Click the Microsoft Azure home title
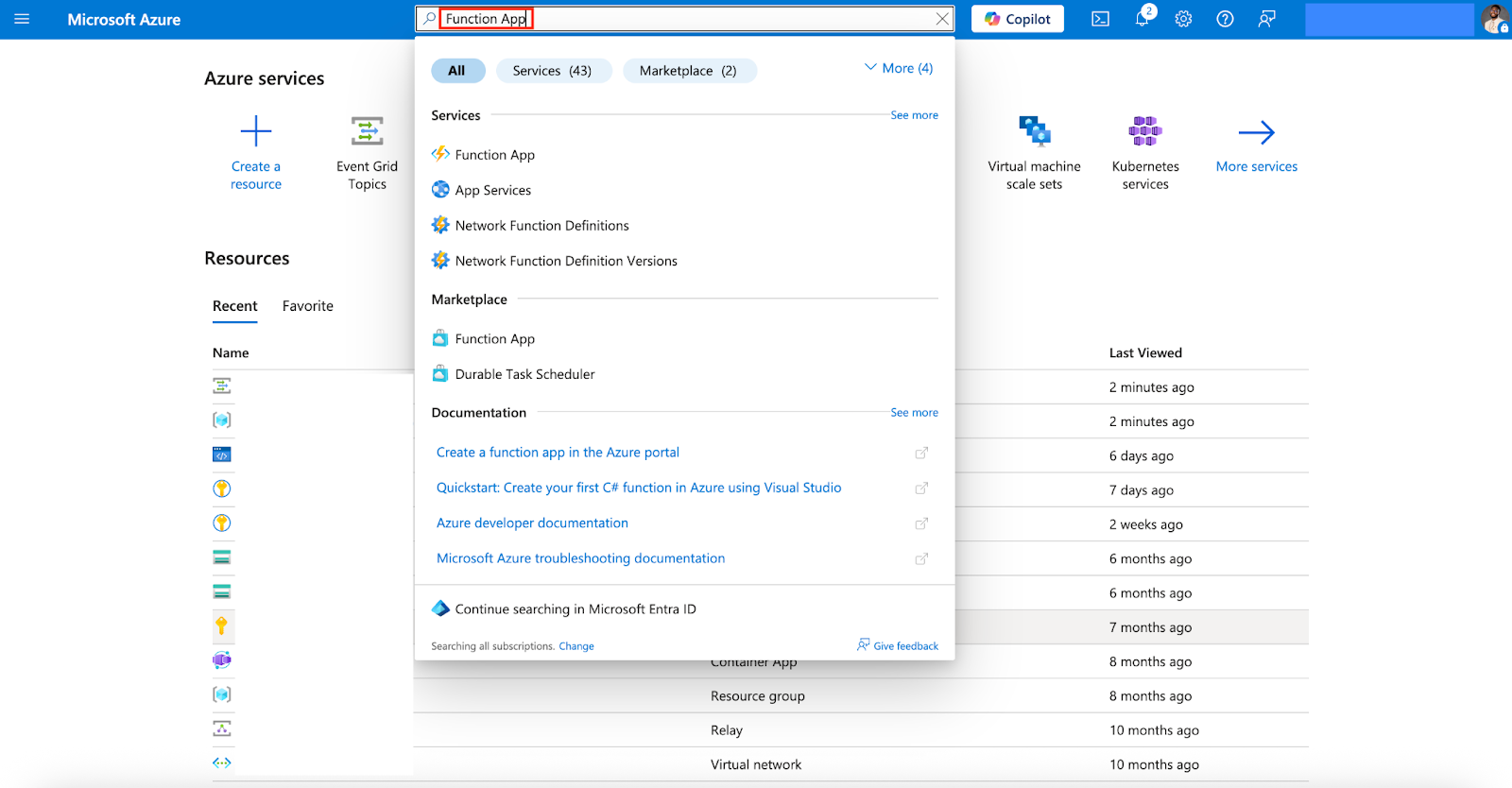1512x788 pixels. [x=124, y=20]
